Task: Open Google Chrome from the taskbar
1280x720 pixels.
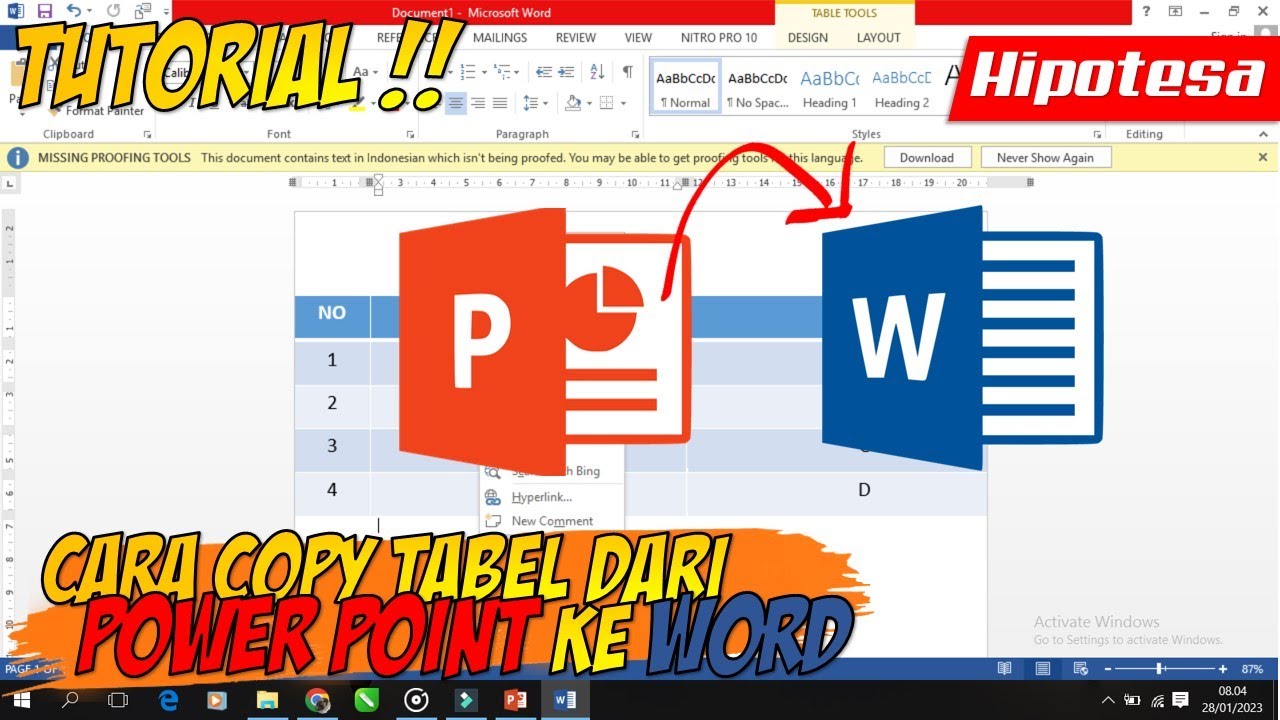Action: click(318, 700)
